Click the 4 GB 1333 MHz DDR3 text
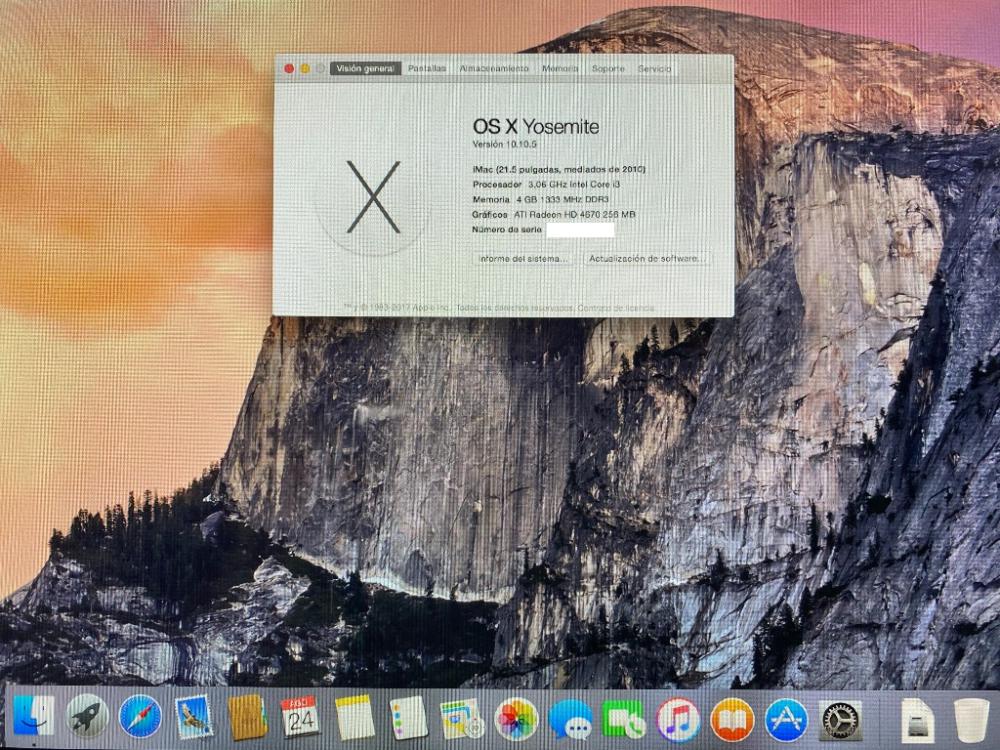The image size is (1000, 750). click(562, 200)
